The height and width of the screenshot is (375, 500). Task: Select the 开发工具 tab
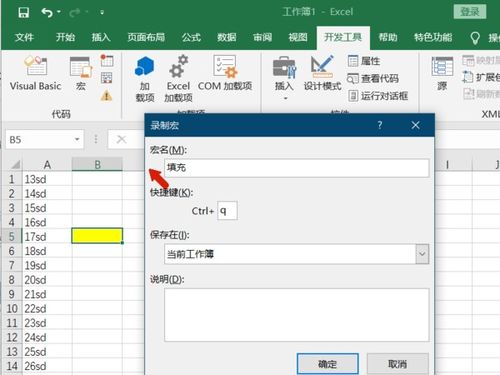343,37
